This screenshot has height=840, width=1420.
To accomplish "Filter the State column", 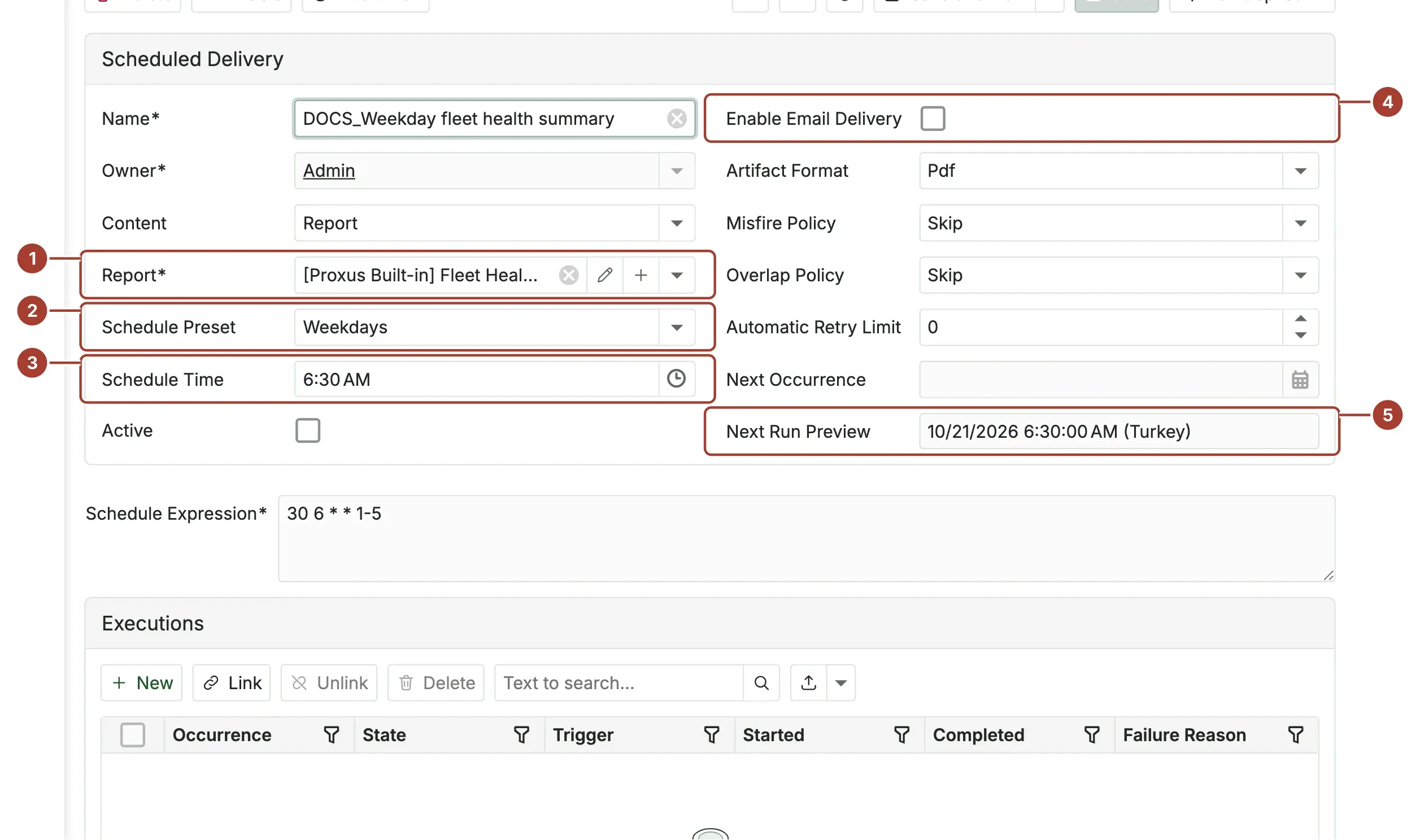I will coord(522,735).
